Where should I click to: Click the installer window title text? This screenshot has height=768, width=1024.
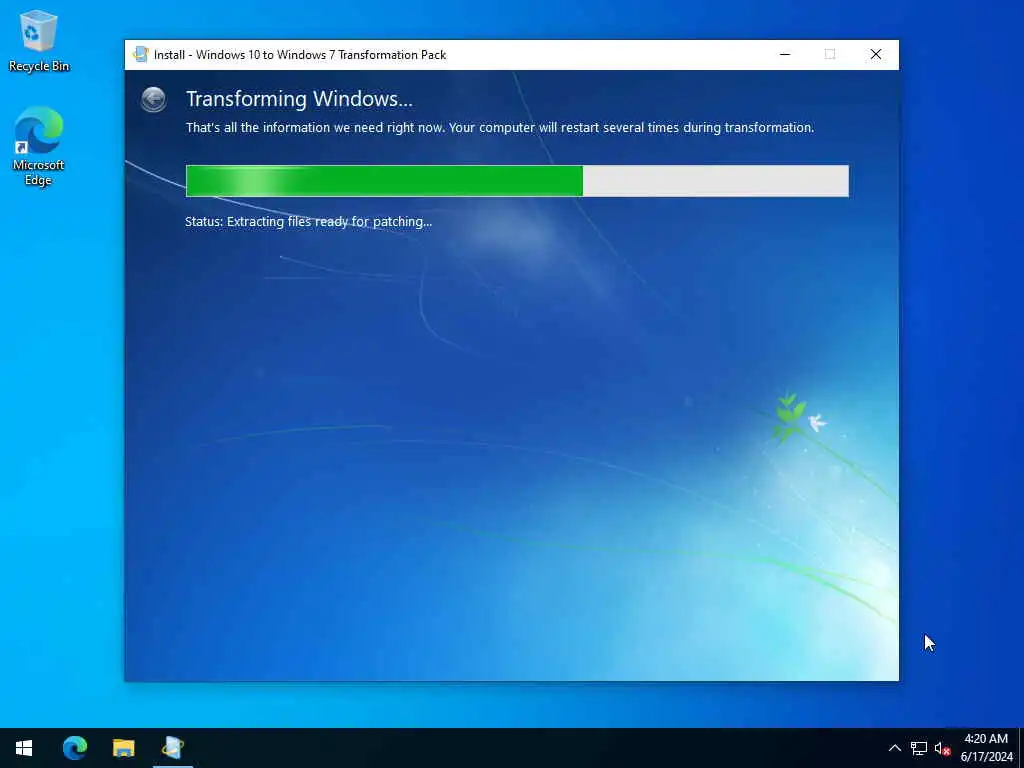pyautogui.click(x=300, y=55)
